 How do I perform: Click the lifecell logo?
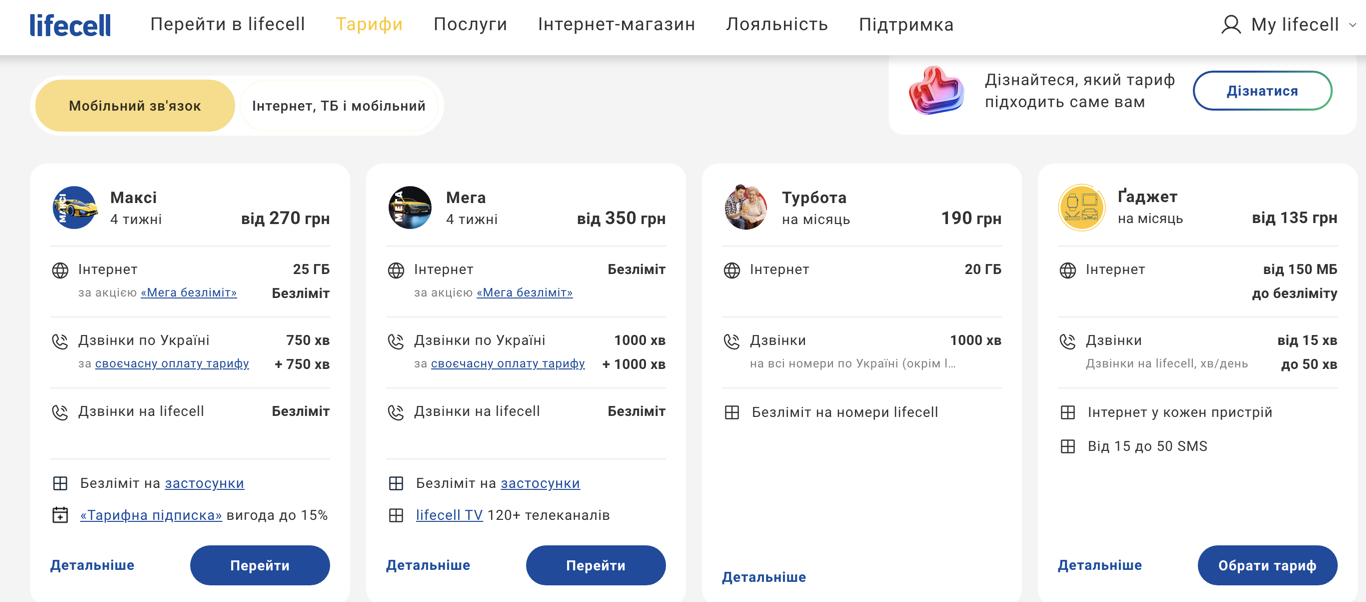[70, 25]
